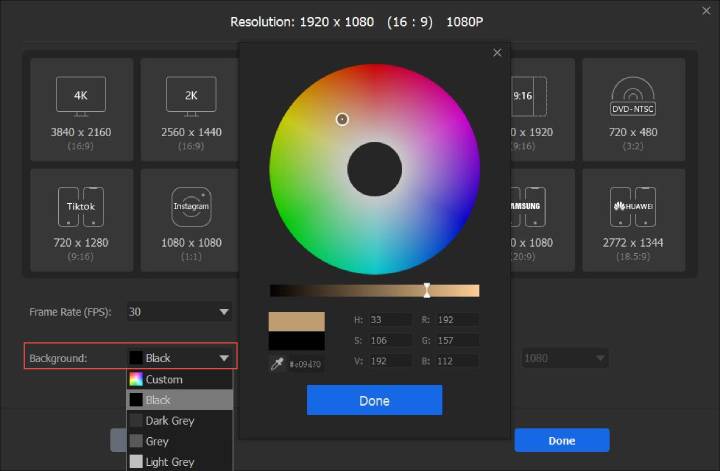Click the hex color code field
This screenshot has height=471, width=720.
click(x=307, y=365)
